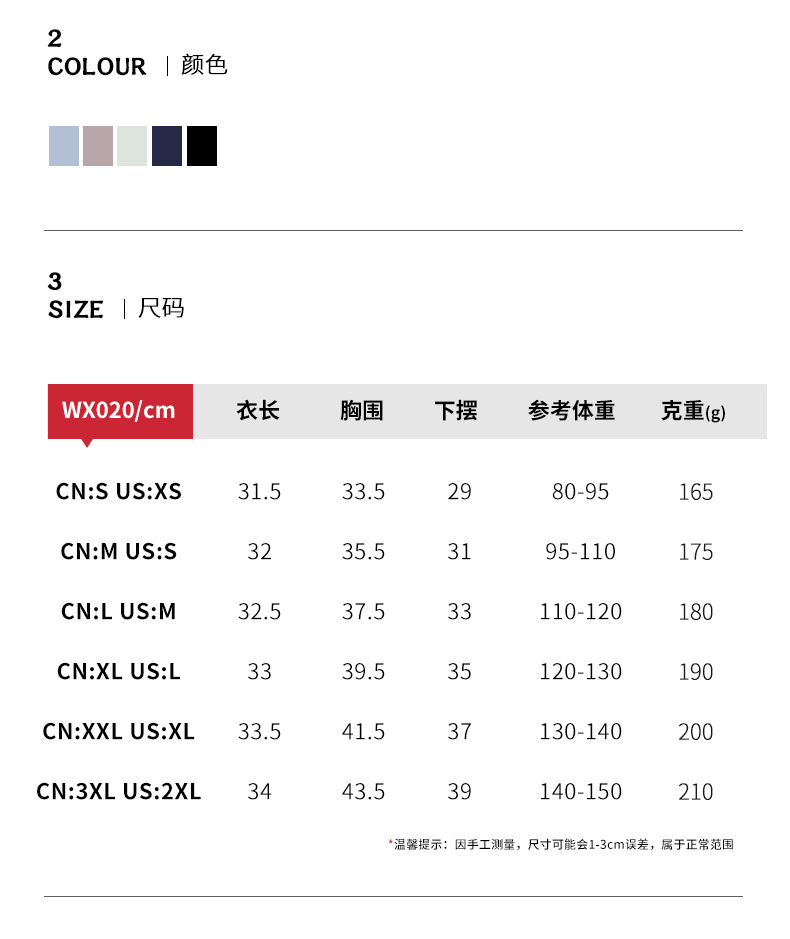Choose the CN:L US:M size row
The height and width of the screenshot is (939, 790).
(119, 611)
